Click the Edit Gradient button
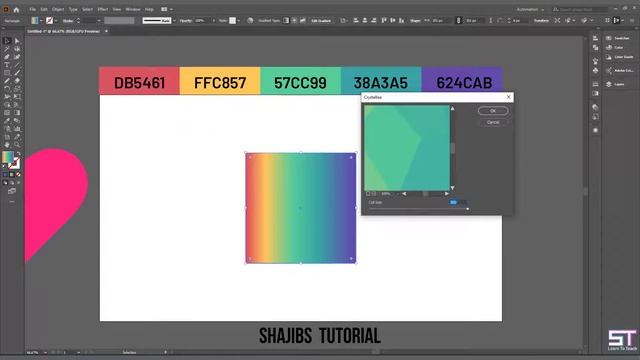 [x=321, y=20]
